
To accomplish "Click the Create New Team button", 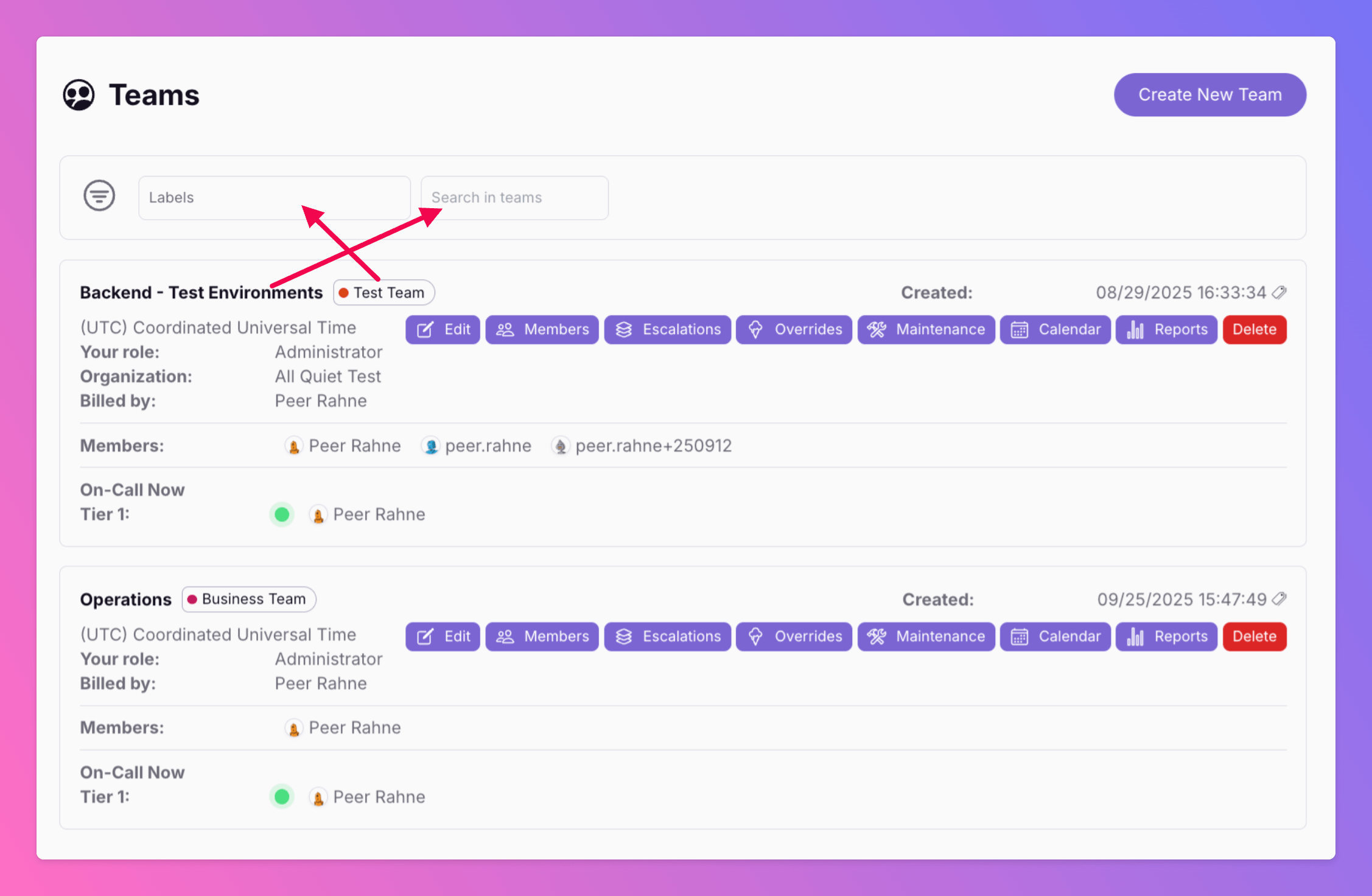I will (x=1209, y=95).
